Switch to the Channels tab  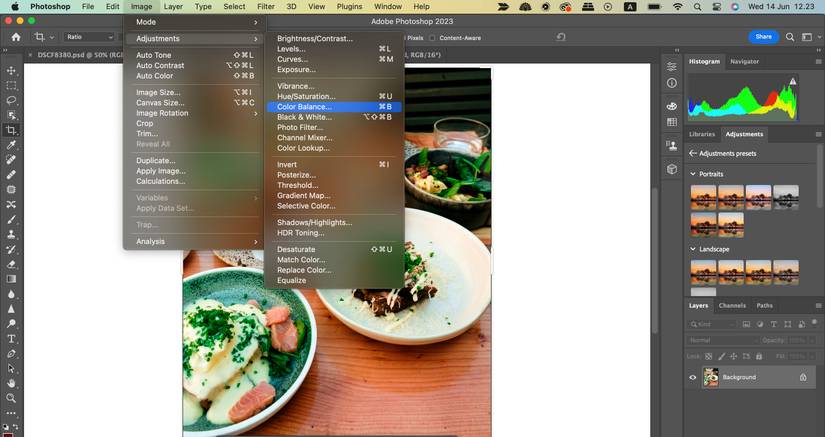pyautogui.click(x=732, y=306)
